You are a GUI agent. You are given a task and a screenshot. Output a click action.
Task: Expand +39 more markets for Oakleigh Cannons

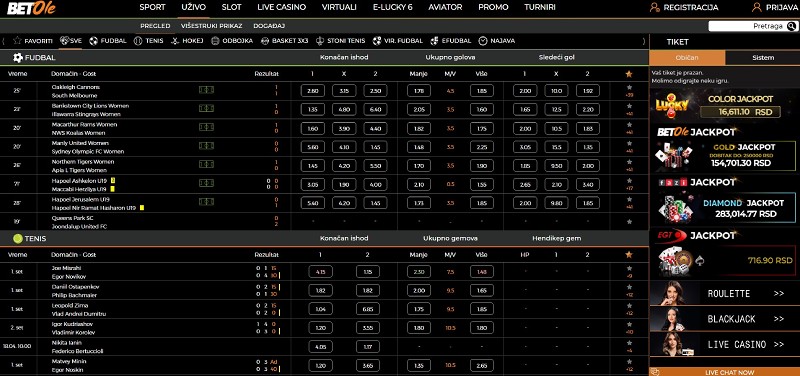tap(629, 95)
